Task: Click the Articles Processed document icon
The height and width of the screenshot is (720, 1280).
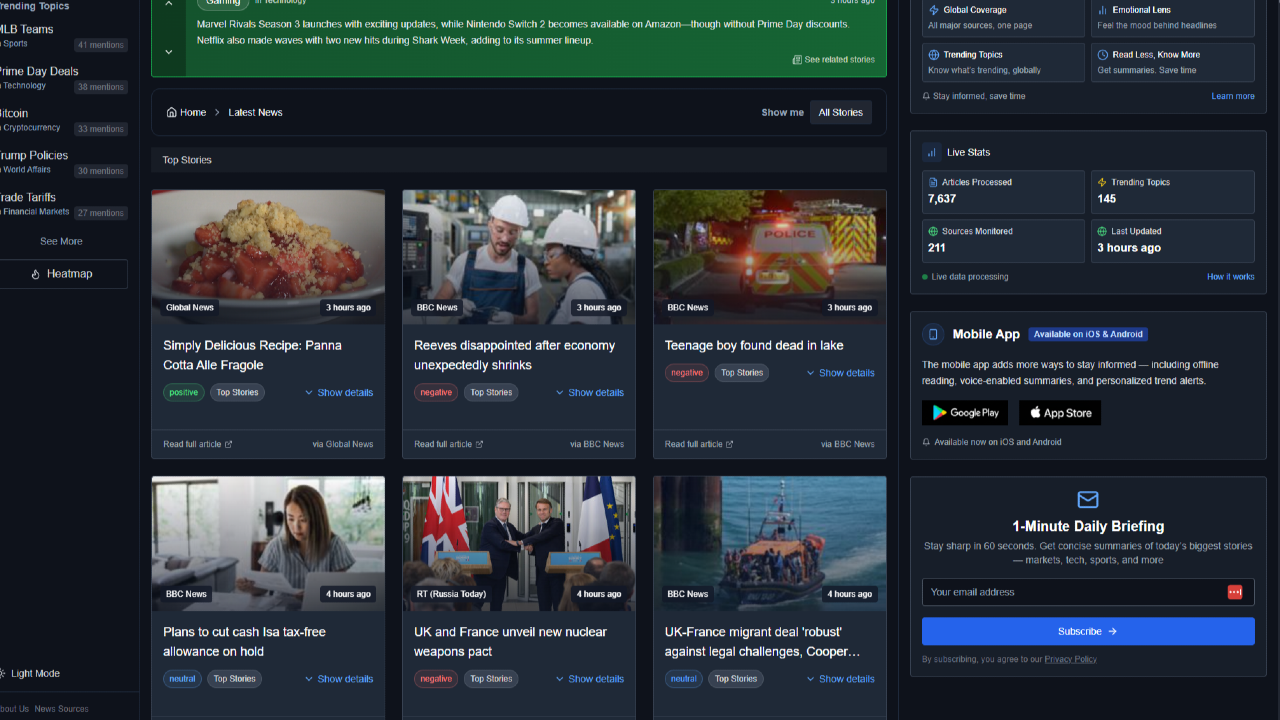Action: [x=934, y=182]
